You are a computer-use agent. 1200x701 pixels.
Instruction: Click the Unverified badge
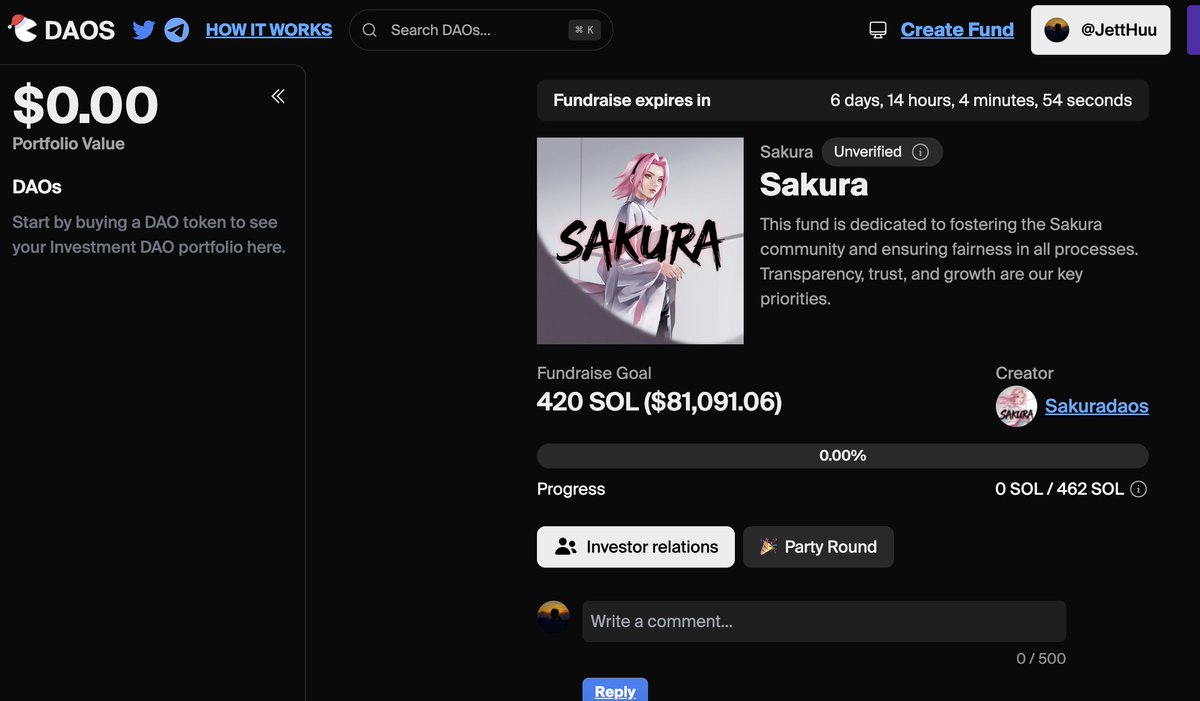(882, 152)
